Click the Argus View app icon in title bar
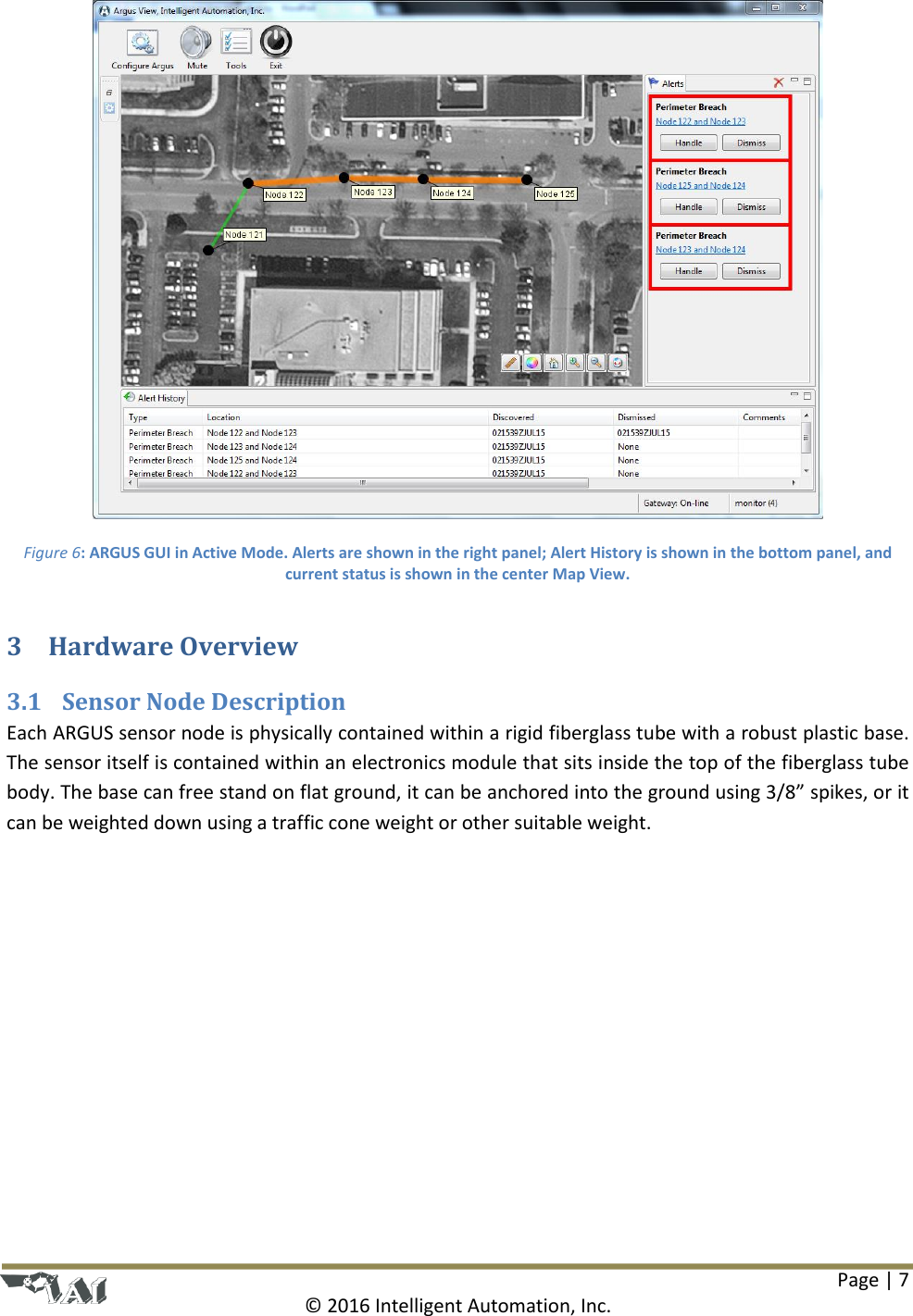This screenshot has height=1316, width=913. pos(105,11)
